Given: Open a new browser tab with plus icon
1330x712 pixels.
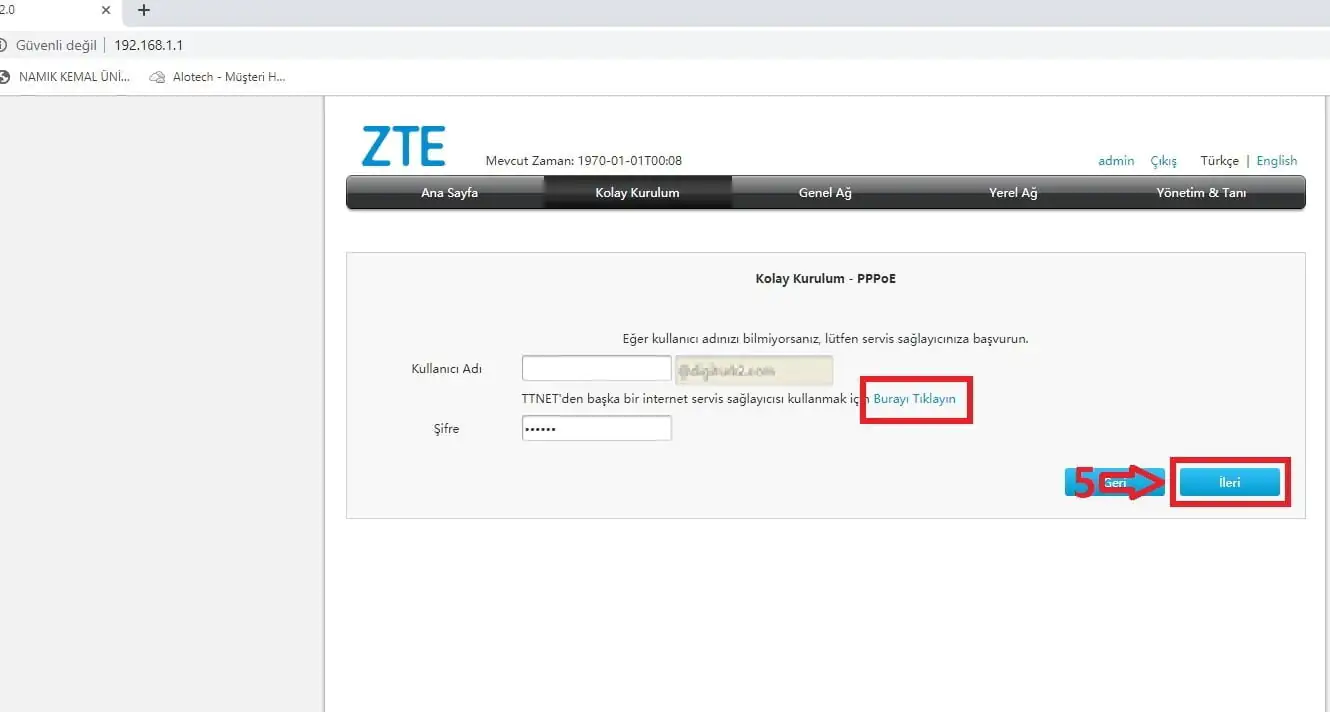Looking at the screenshot, I should pos(143,11).
